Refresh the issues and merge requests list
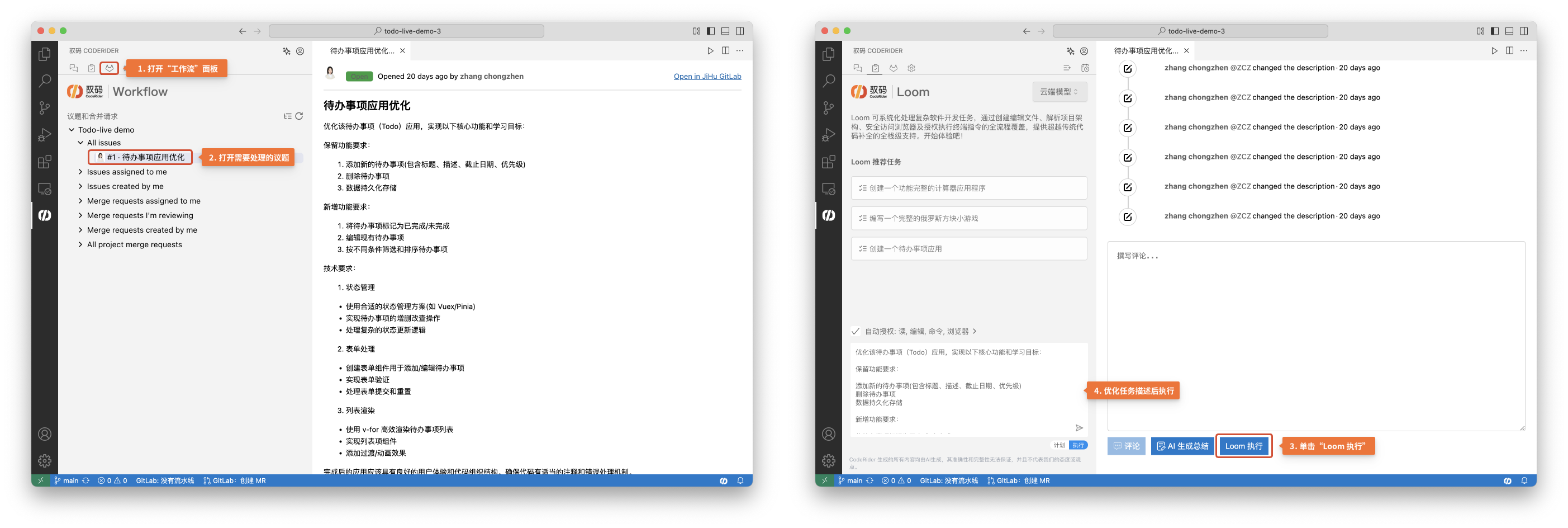The image size is (1568, 528). click(299, 116)
